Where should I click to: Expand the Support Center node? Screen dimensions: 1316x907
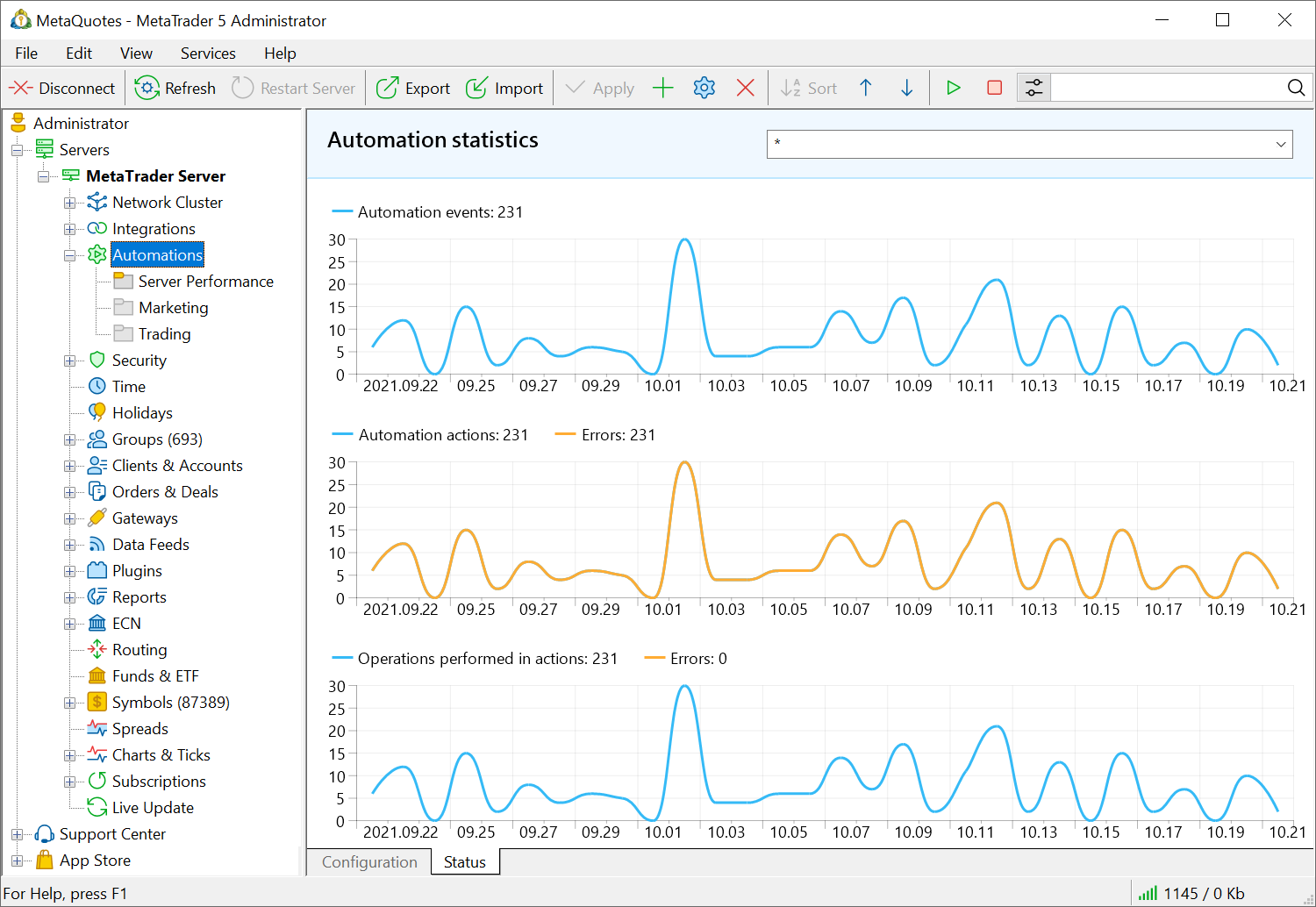coord(17,834)
